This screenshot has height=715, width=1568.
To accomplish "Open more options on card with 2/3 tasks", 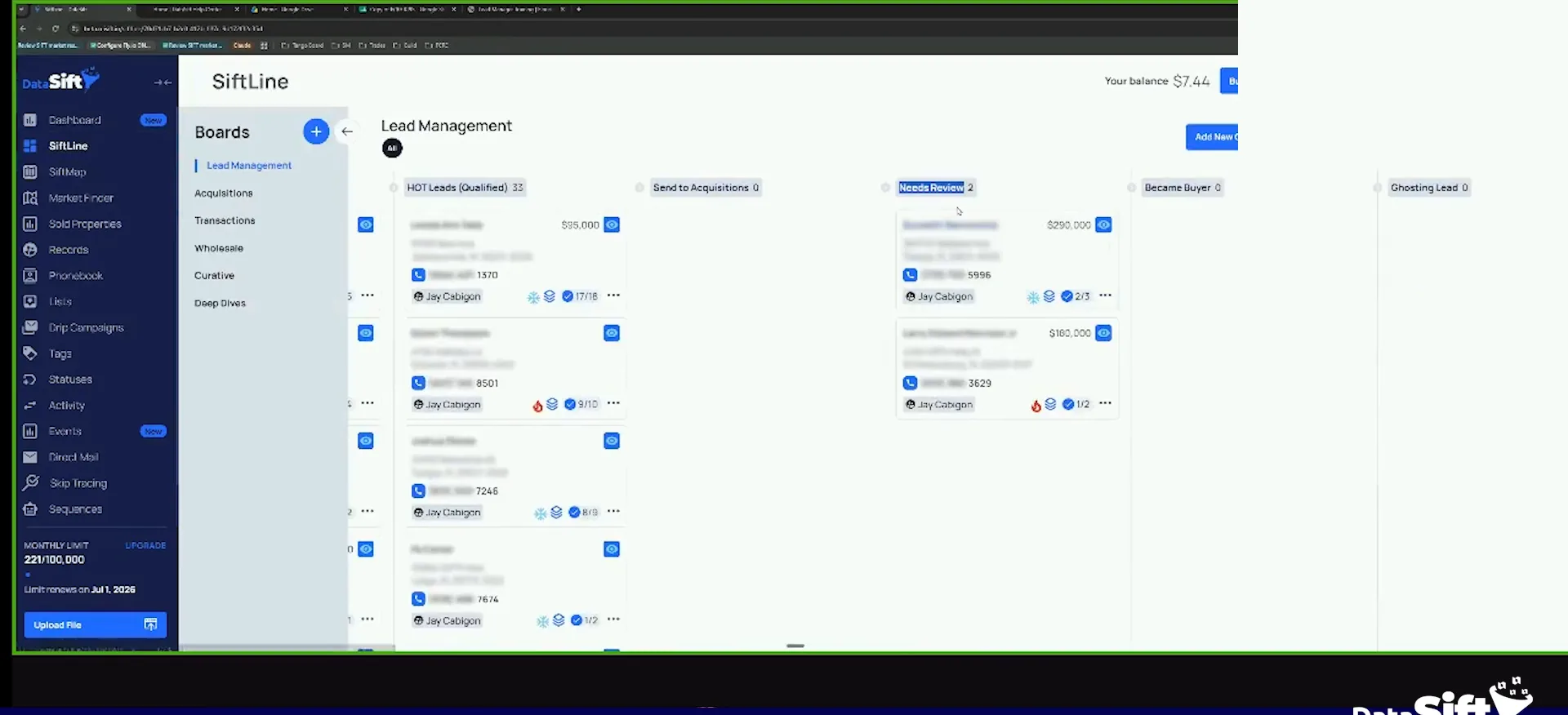I will click(1105, 295).
